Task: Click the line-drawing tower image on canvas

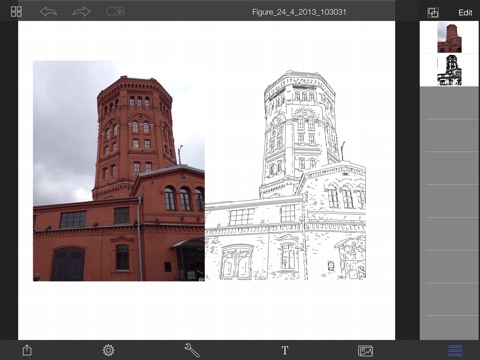Action: click(285, 175)
